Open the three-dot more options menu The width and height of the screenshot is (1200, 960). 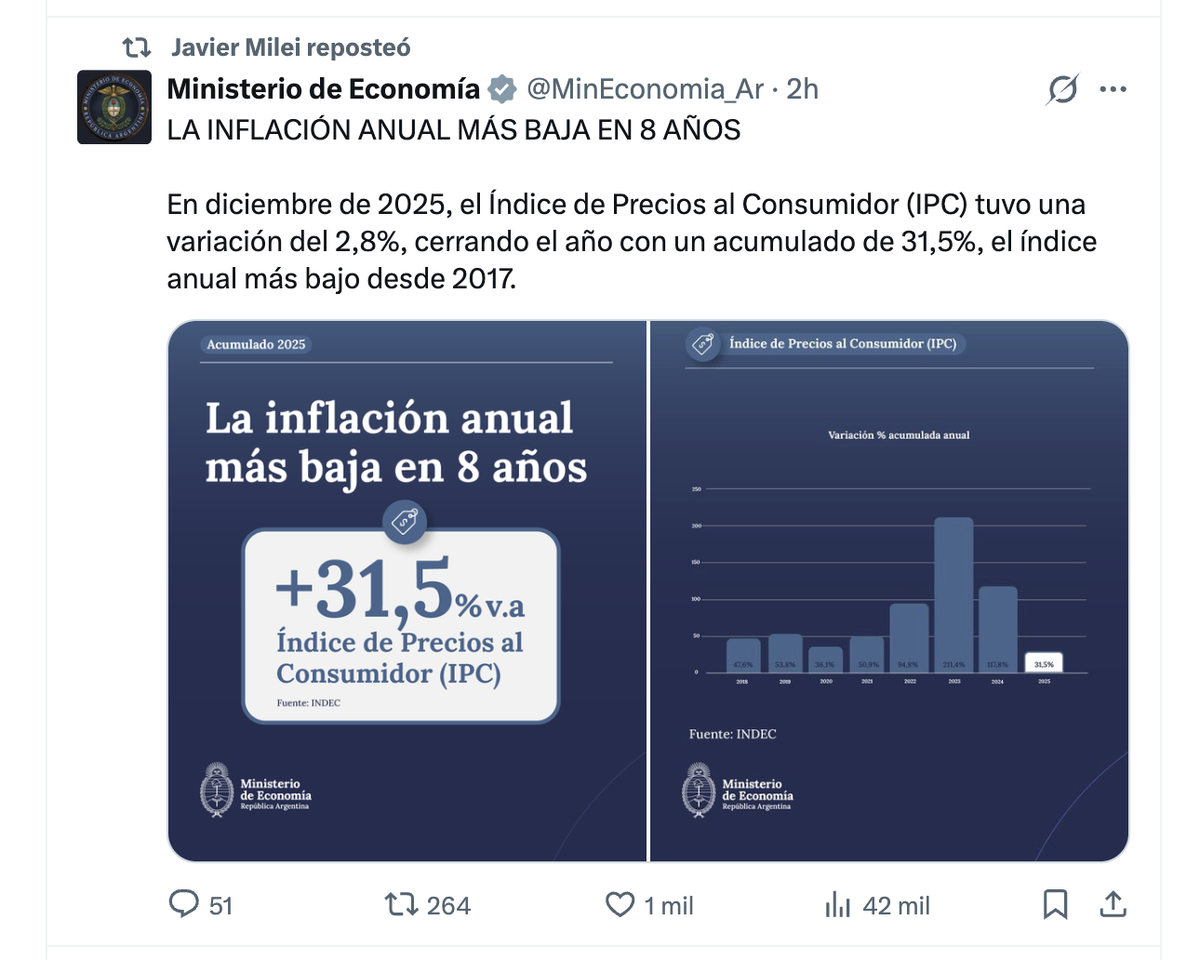[1113, 89]
